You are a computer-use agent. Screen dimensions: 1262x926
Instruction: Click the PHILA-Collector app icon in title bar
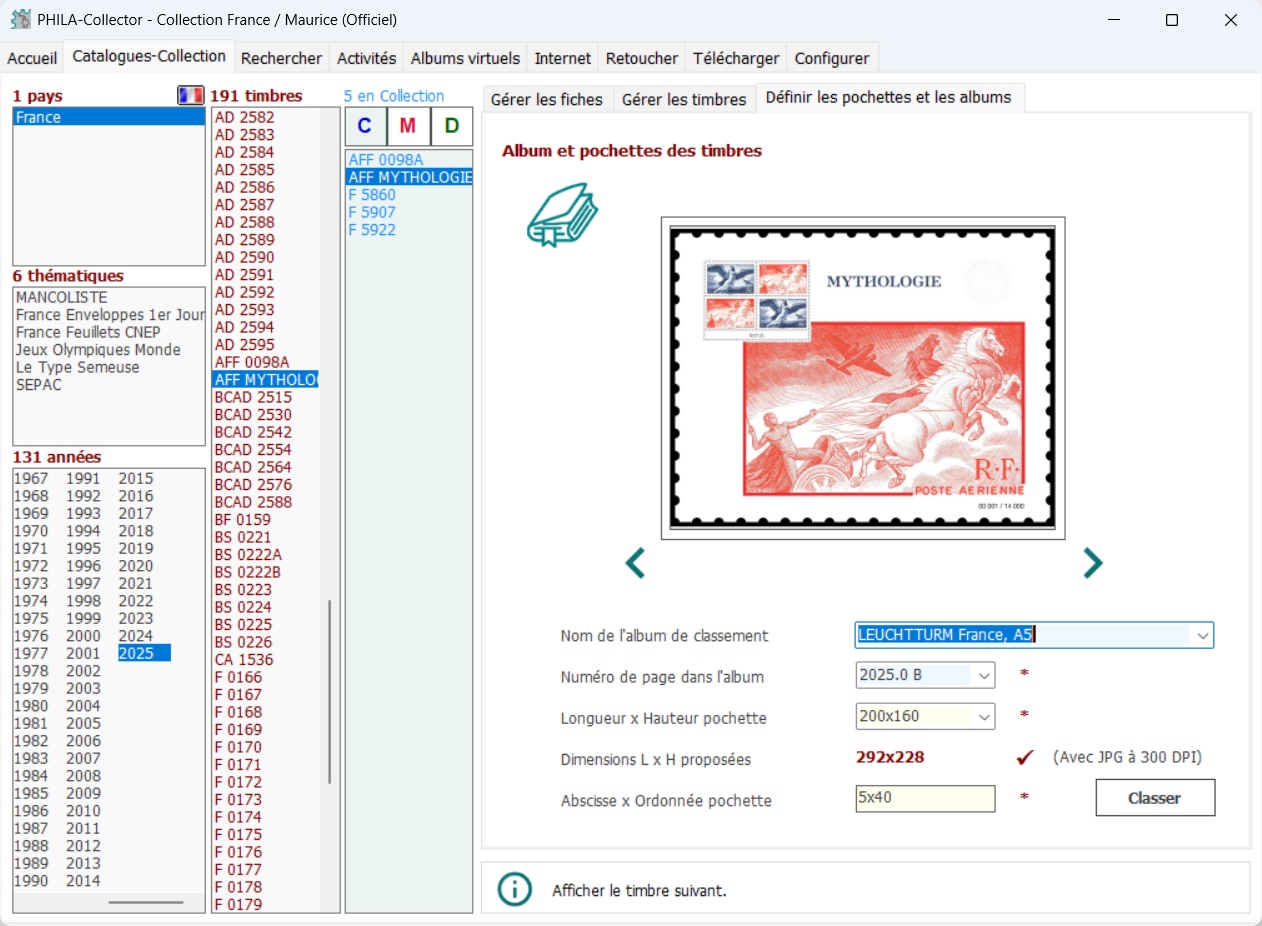tap(20, 20)
